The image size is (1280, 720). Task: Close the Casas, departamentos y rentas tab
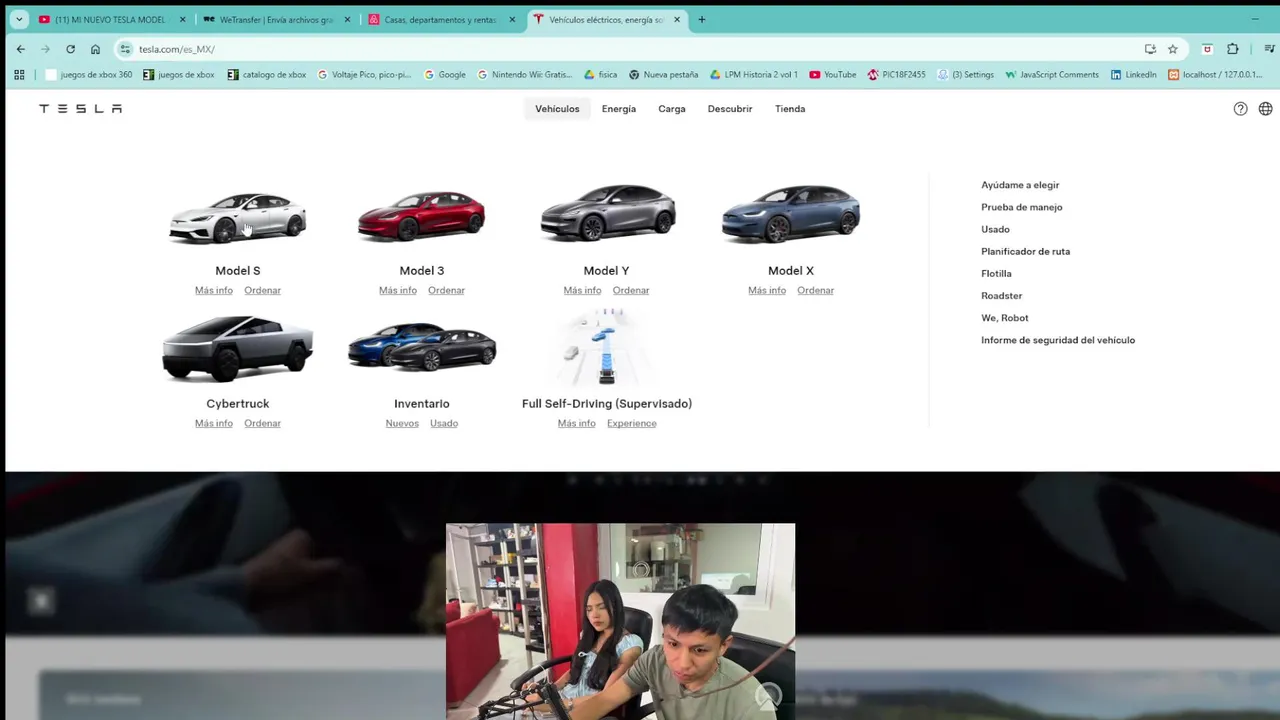click(512, 19)
